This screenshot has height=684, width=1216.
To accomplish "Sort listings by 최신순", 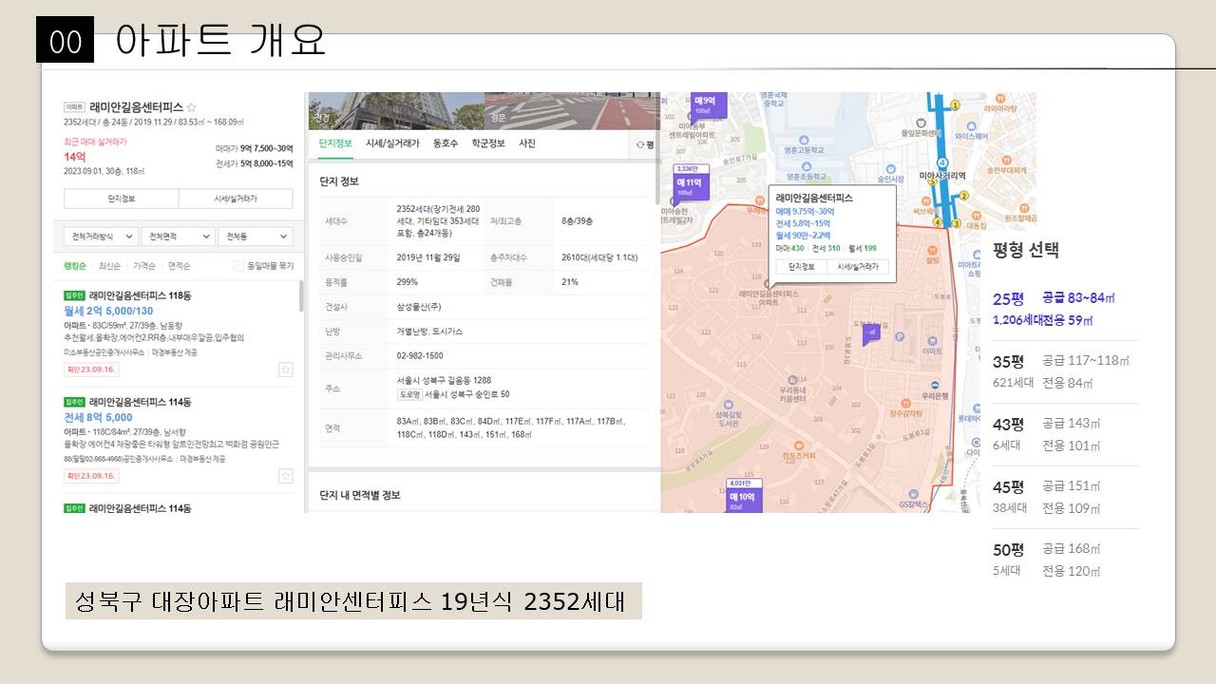I will click(x=110, y=266).
